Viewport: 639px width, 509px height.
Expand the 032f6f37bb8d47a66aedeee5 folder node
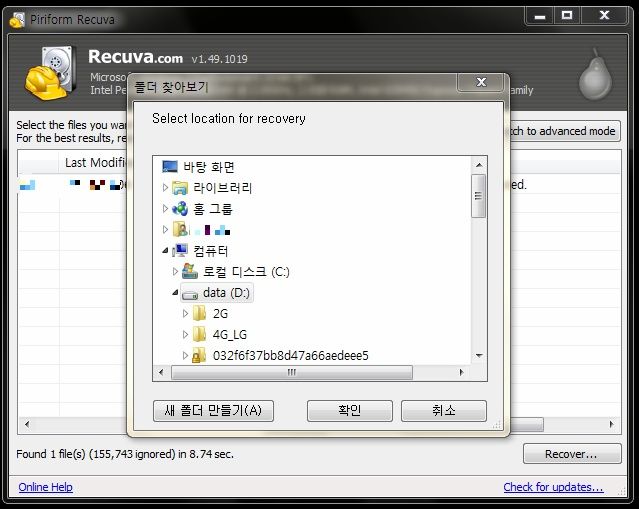[x=185, y=355]
